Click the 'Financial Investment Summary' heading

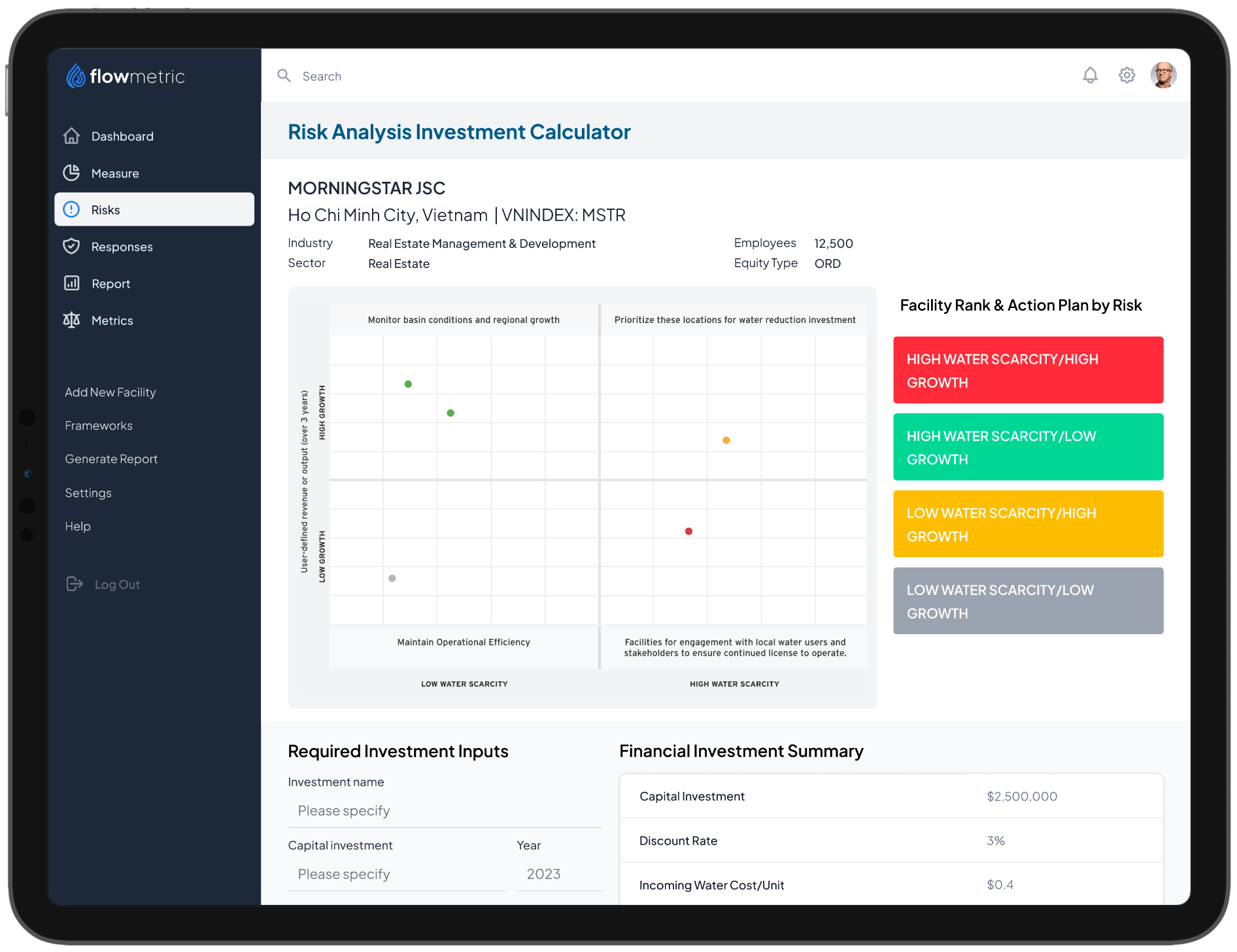pyautogui.click(x=741, y=751)
